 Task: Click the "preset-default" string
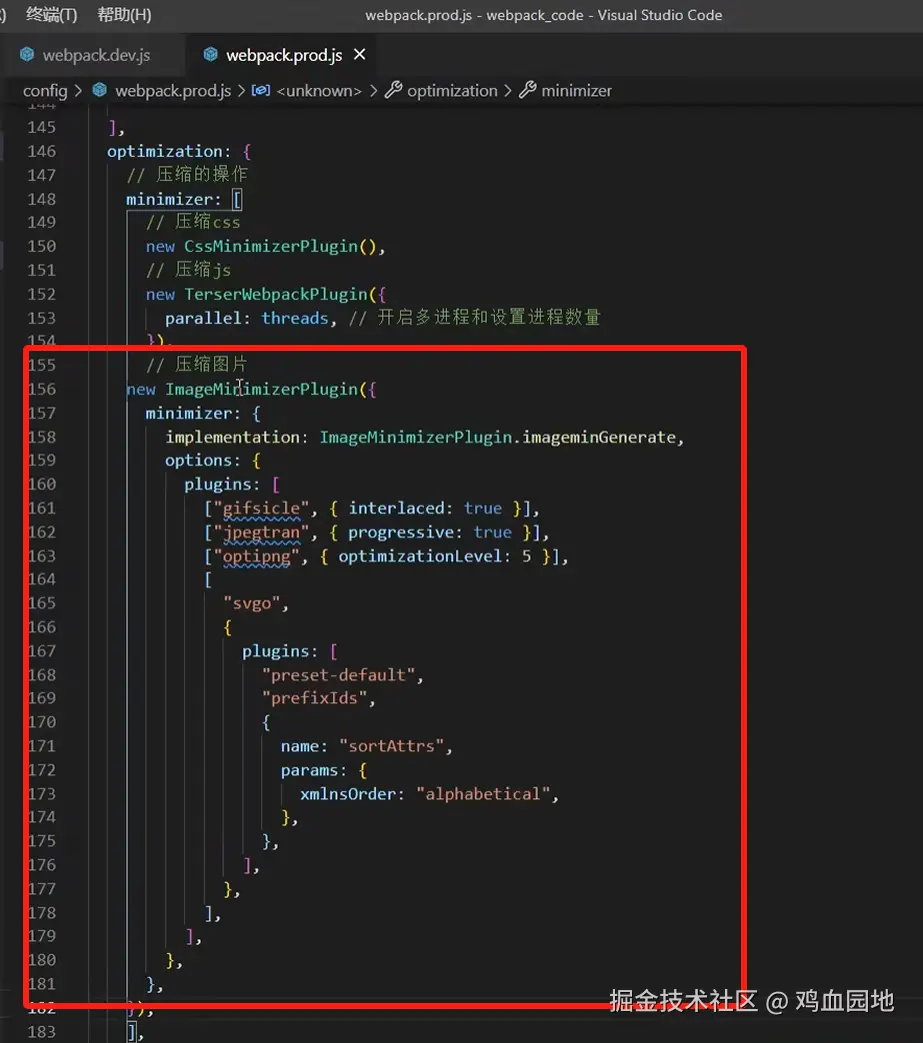click(338, 675)
